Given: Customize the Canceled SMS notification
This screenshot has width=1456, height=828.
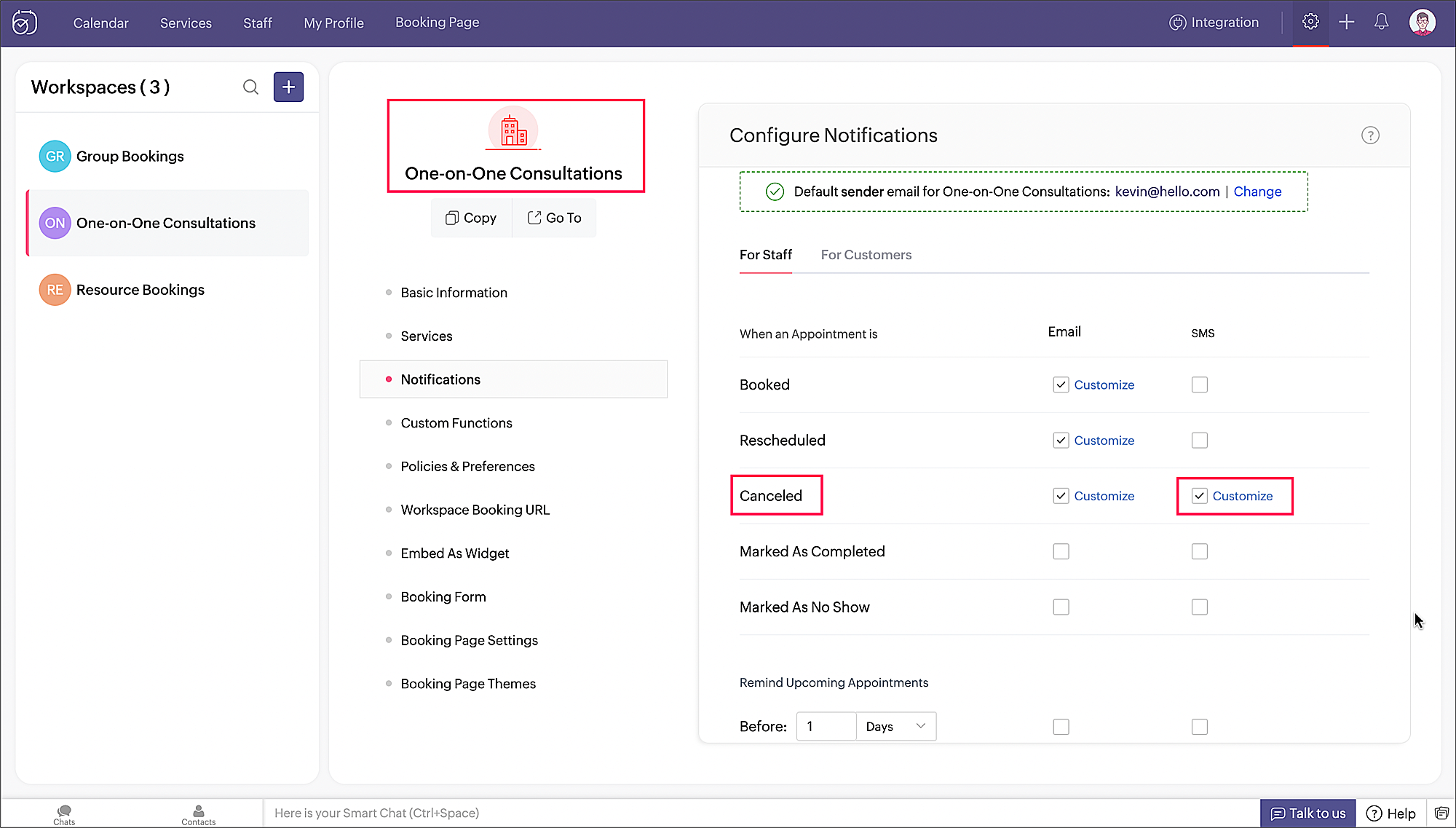Looking at the screenshot, I should click(x=1242, y=496).
